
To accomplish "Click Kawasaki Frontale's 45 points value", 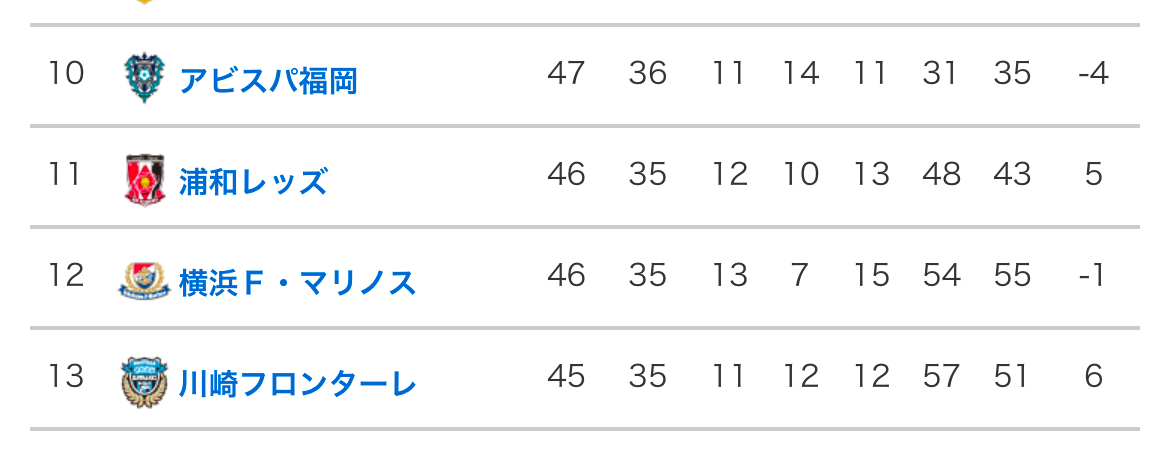I will 566,376.
